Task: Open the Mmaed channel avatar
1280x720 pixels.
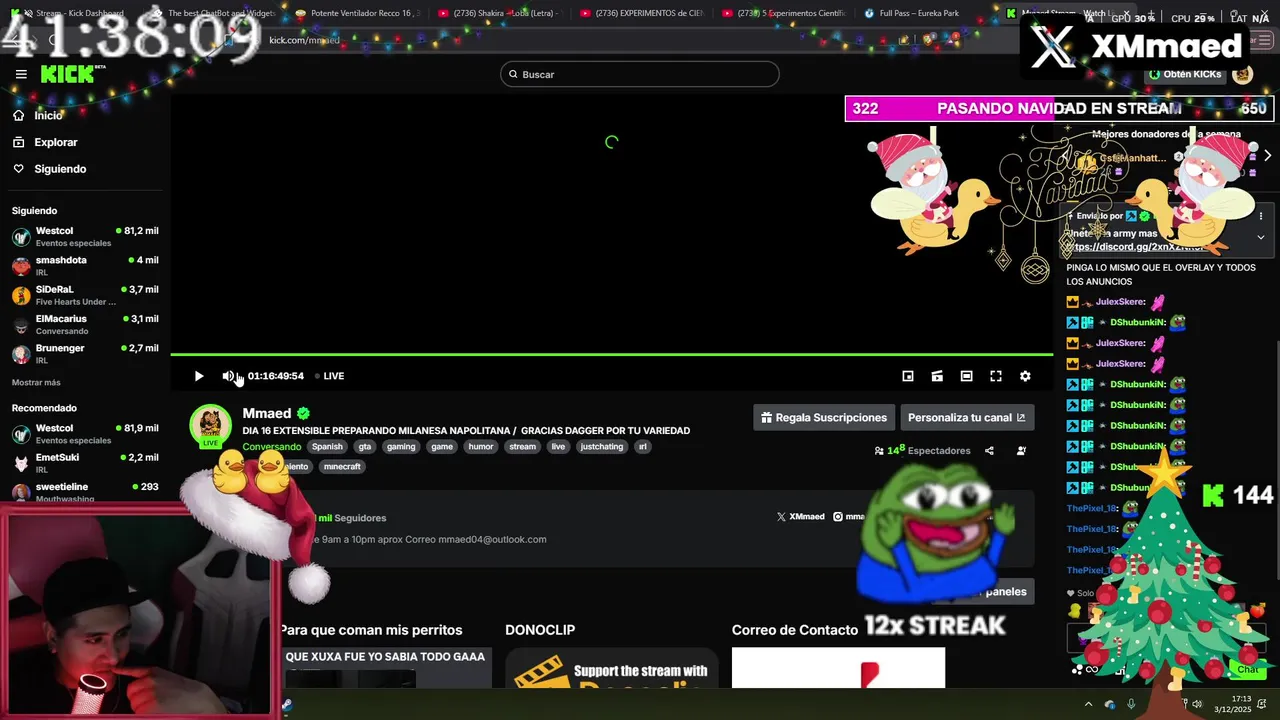Action: tap(210, 424)
